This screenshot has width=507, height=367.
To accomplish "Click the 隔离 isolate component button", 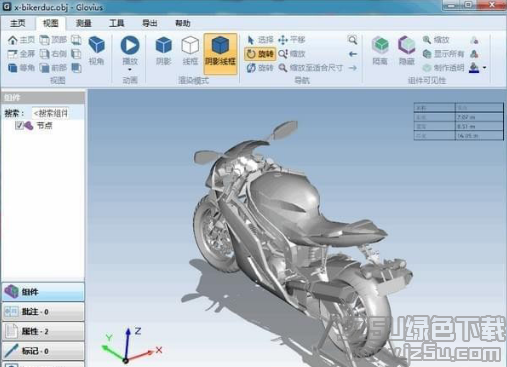I will [380, 51].
